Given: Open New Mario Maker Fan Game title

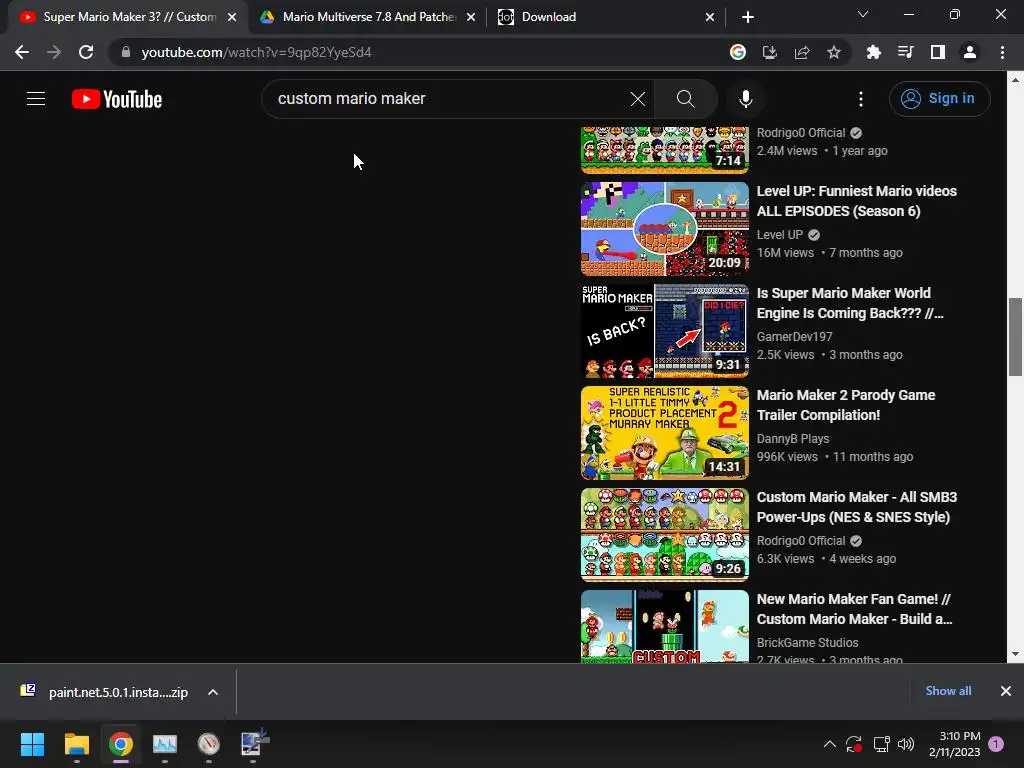Looking at the screenshot, I should click(854, 609).
